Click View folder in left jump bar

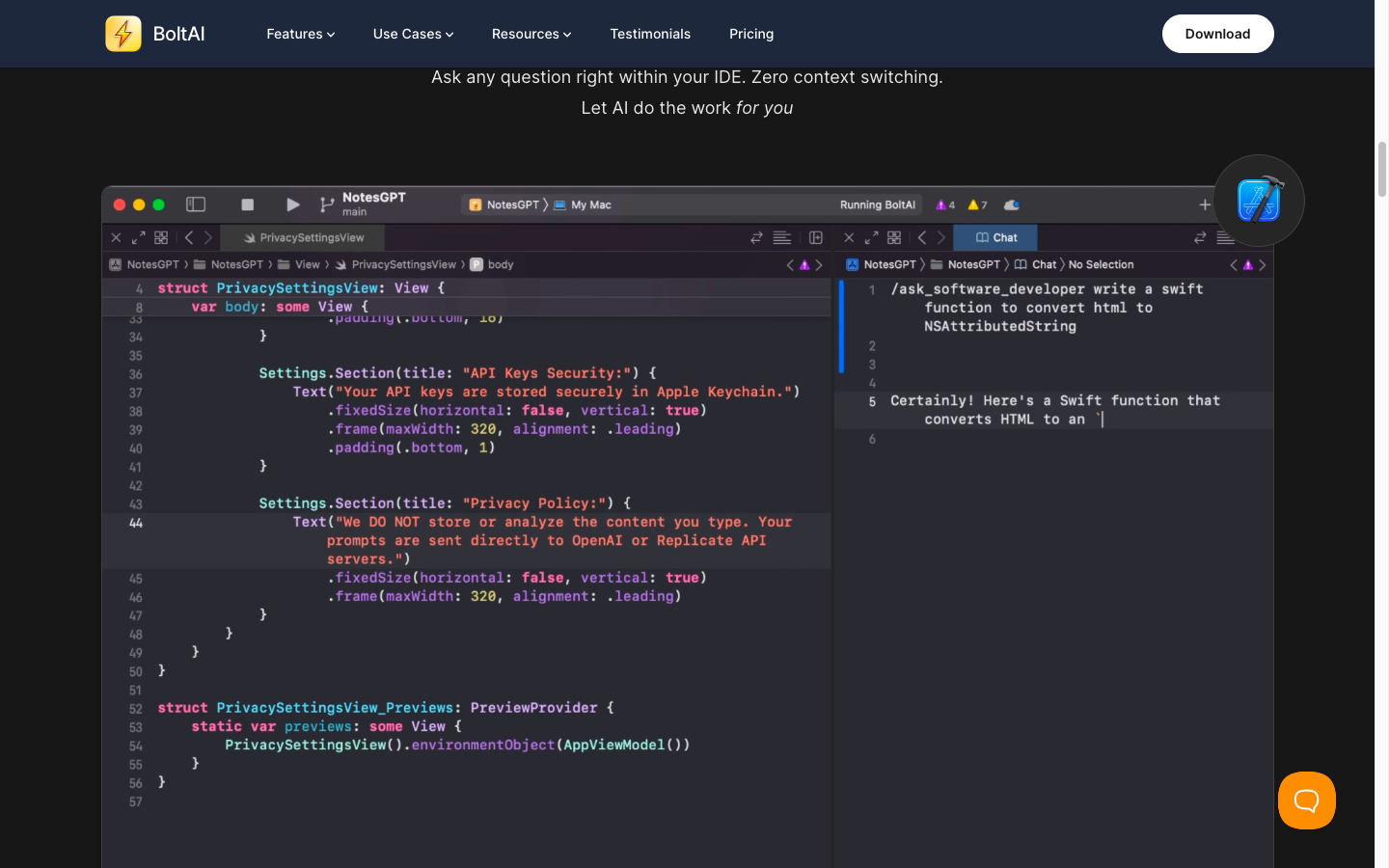coord(299,264)
